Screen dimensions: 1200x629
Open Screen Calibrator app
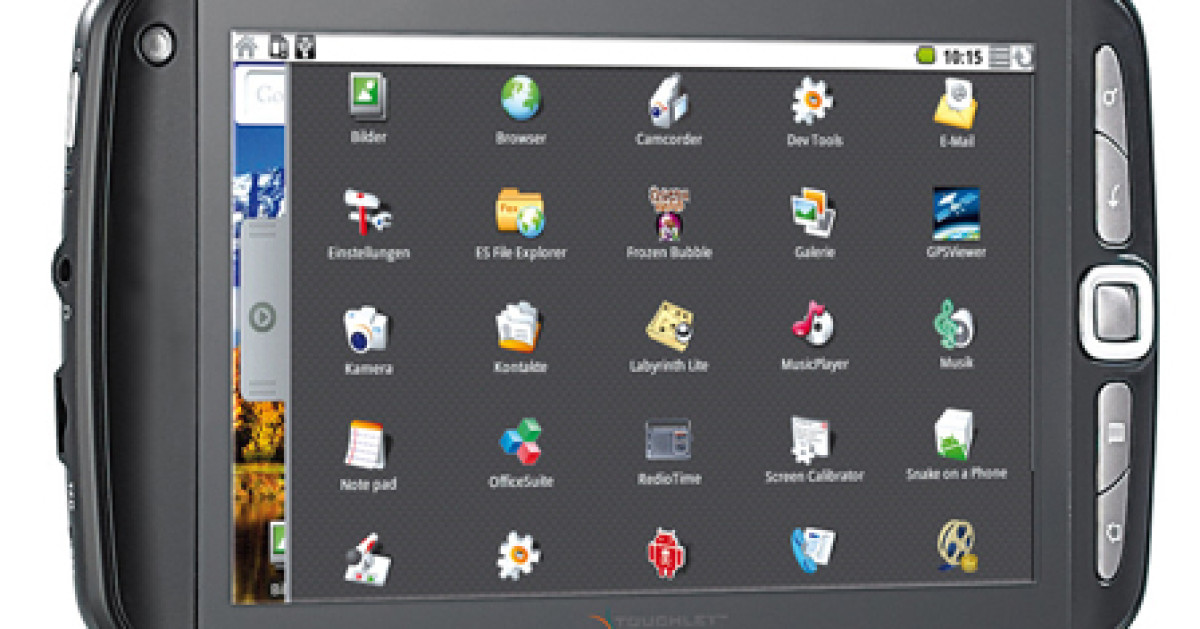(814, 438)
